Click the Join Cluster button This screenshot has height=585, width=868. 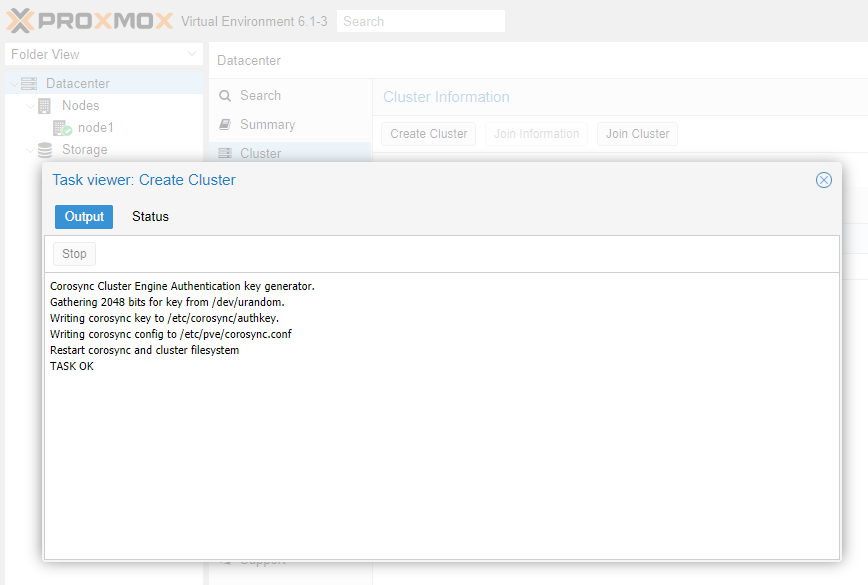click(637, 134)
